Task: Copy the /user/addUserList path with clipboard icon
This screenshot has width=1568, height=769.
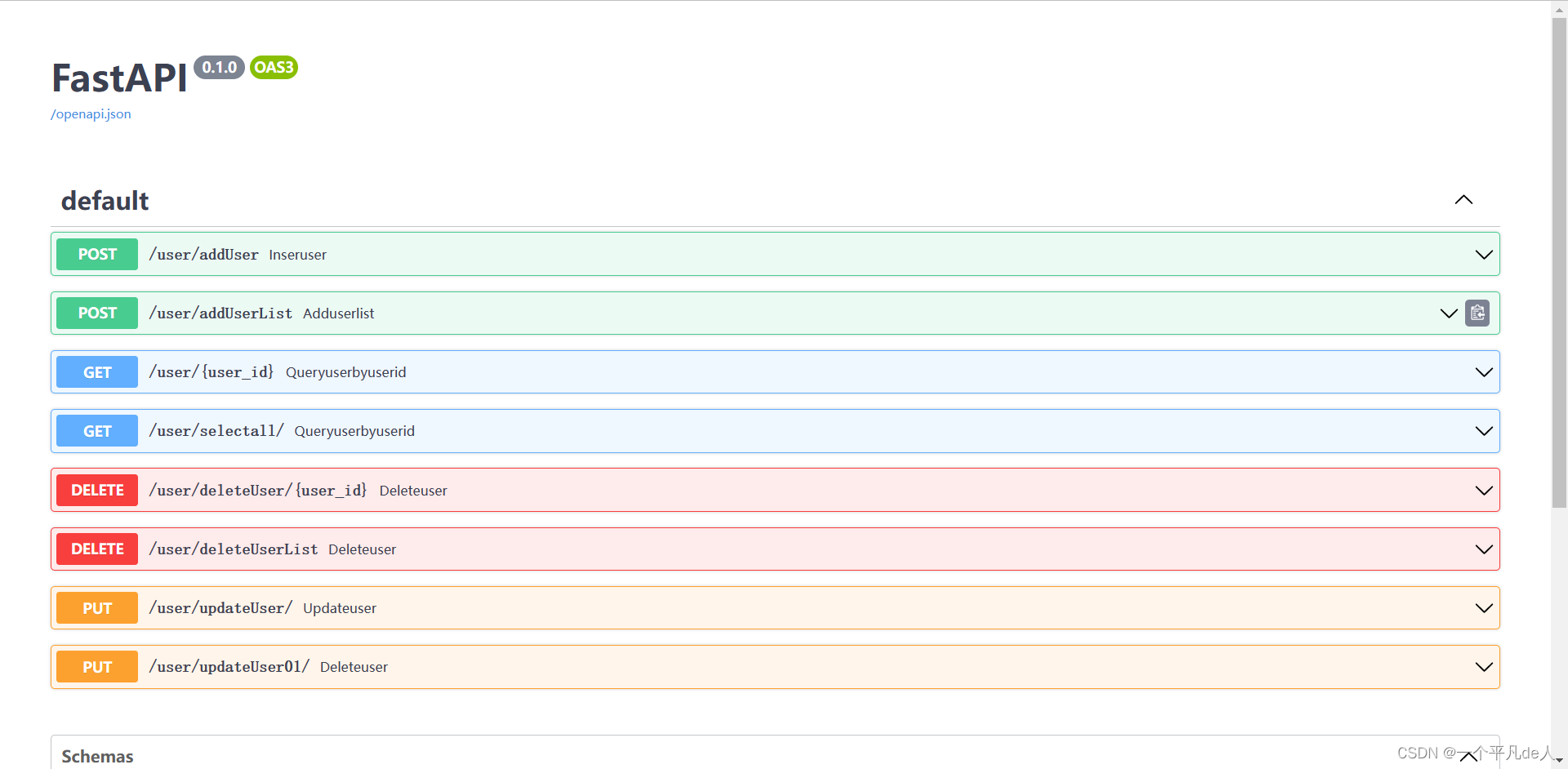Action: click(1477, 313)
